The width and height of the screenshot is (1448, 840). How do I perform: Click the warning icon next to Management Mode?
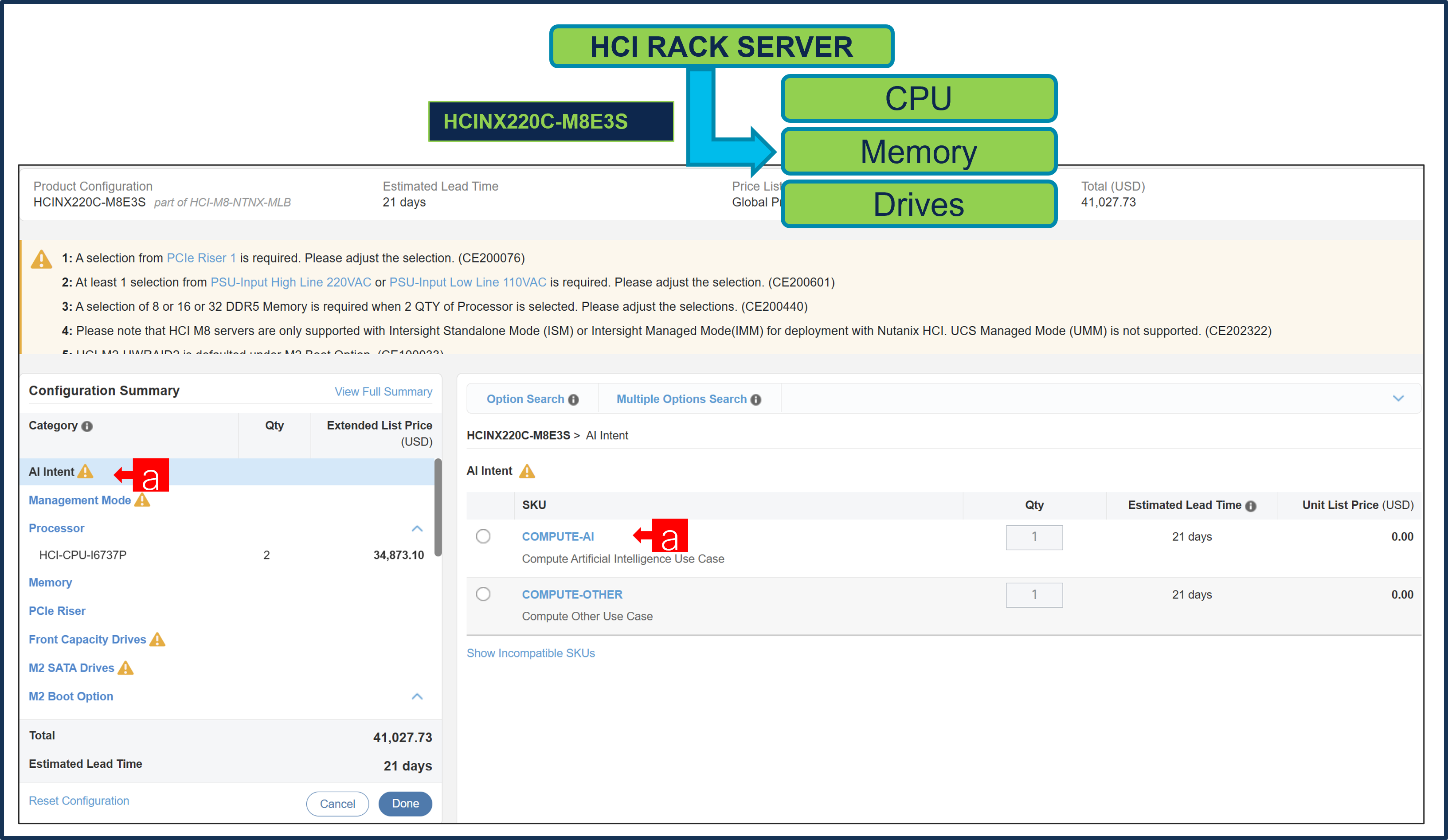[142, 500]
